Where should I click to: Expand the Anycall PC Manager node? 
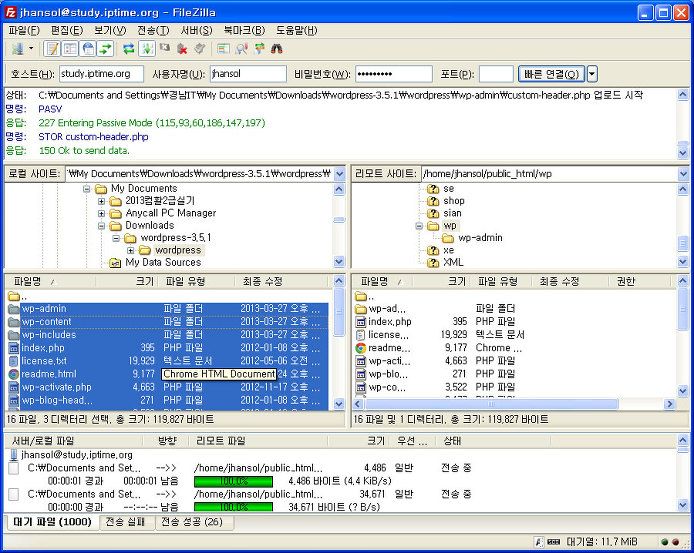click(101, 213)
